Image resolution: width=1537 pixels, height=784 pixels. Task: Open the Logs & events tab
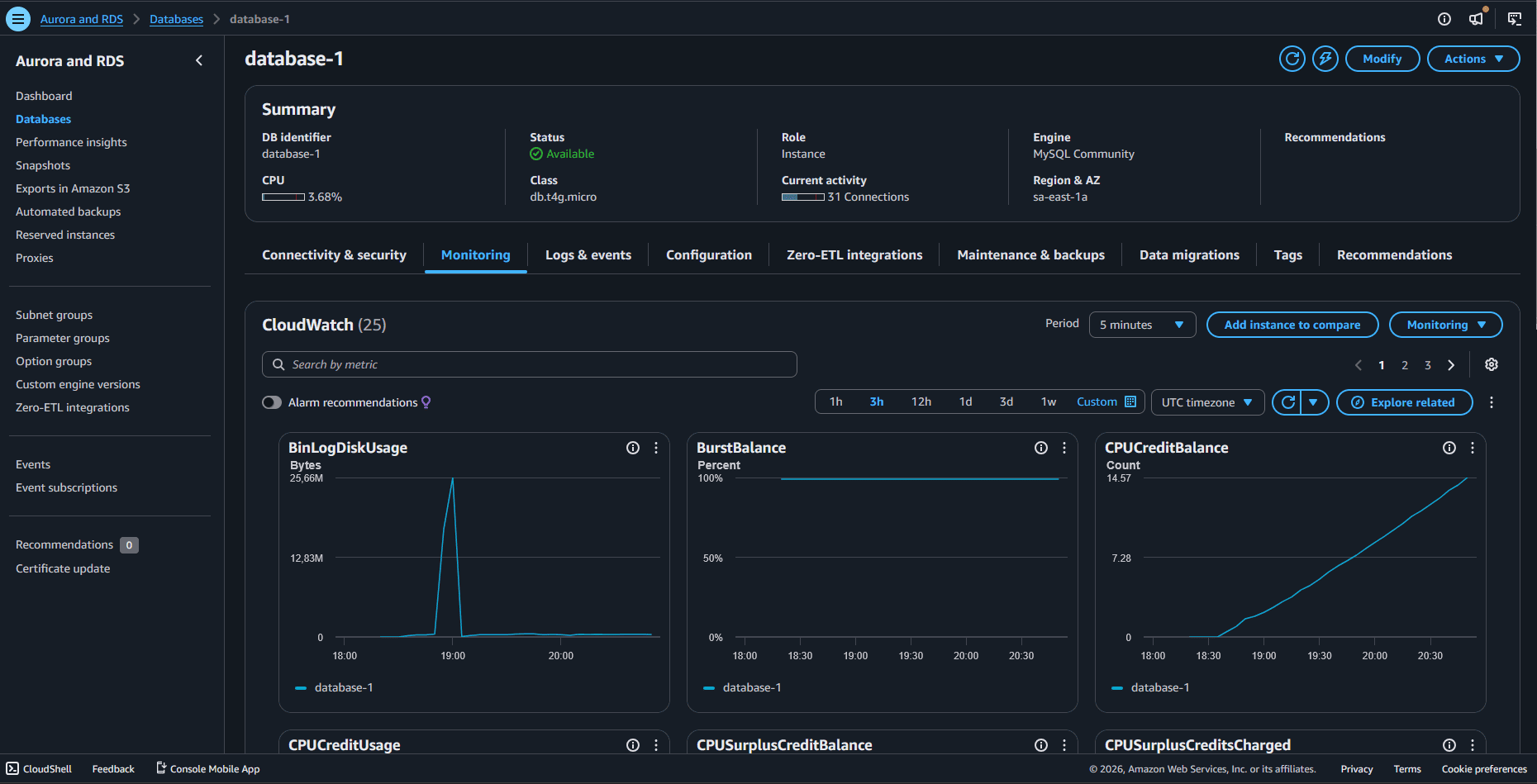click(588, 255)
